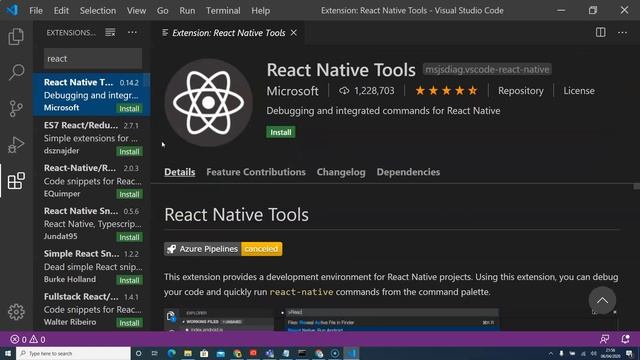The image size is (640, 360).
Task: Click the split editor icon
Action: (x=600, y=32)
